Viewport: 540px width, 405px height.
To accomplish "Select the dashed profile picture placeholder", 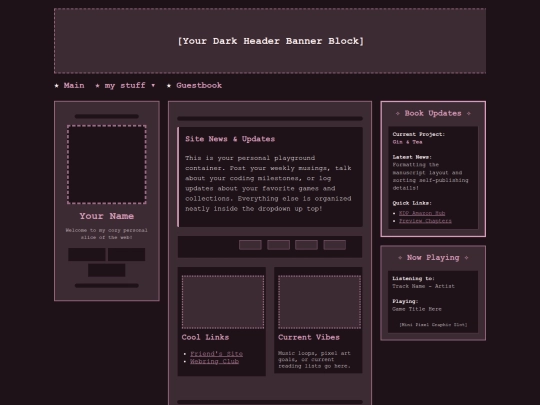I will point(107,164).
